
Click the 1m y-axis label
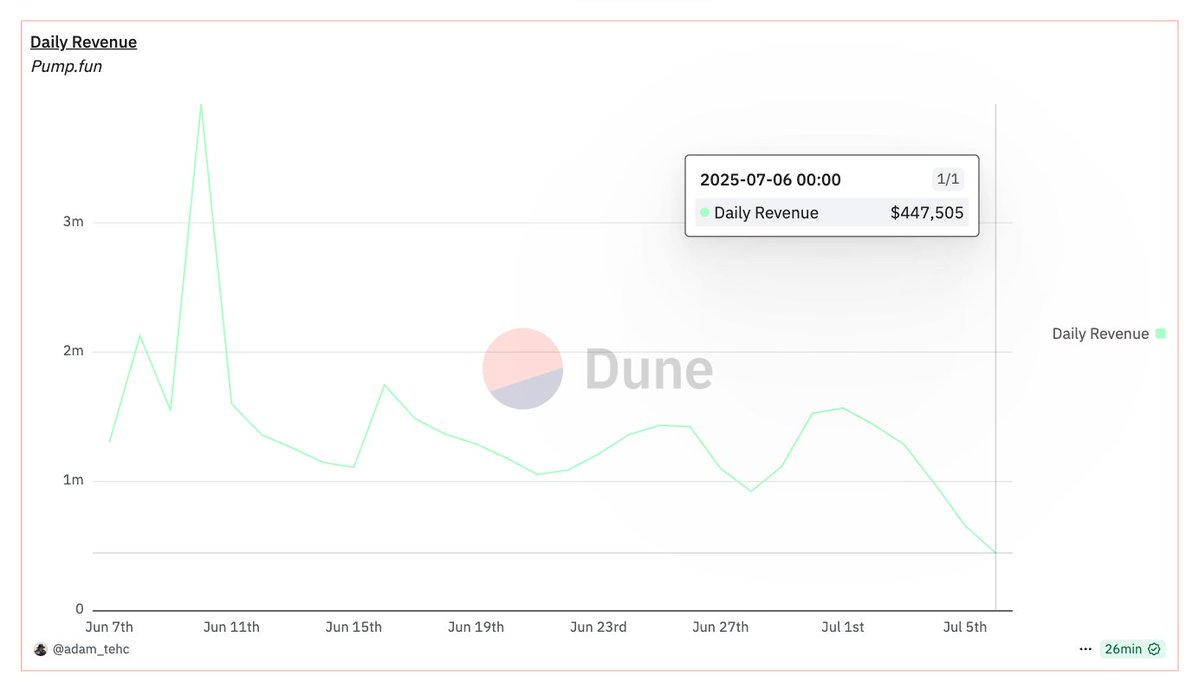pos(73,480)
